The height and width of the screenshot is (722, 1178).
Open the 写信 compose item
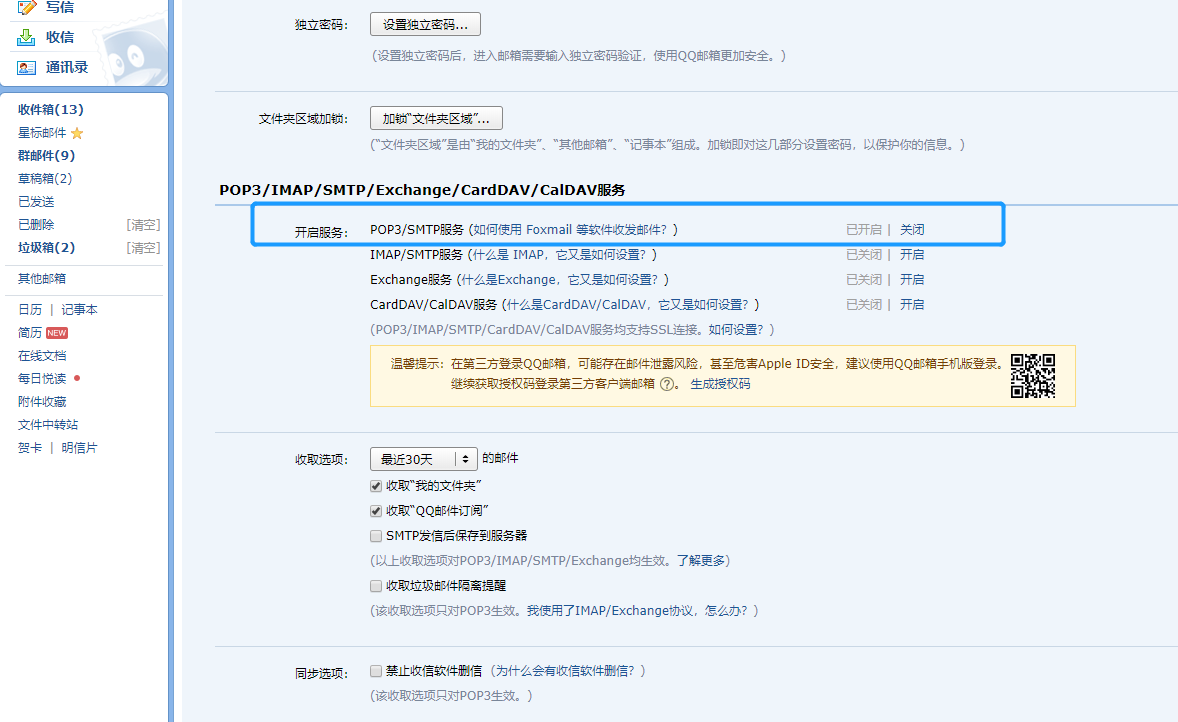pyautogui.click(x=60, y=8)
